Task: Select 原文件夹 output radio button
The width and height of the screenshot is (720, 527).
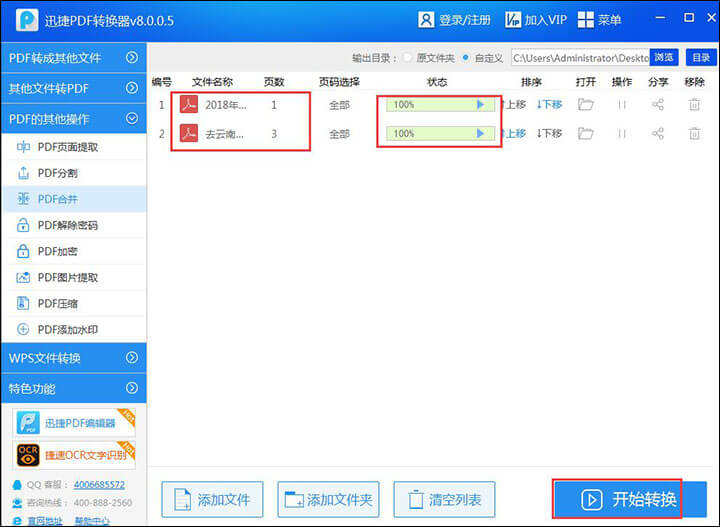Action: pos(407,58)
